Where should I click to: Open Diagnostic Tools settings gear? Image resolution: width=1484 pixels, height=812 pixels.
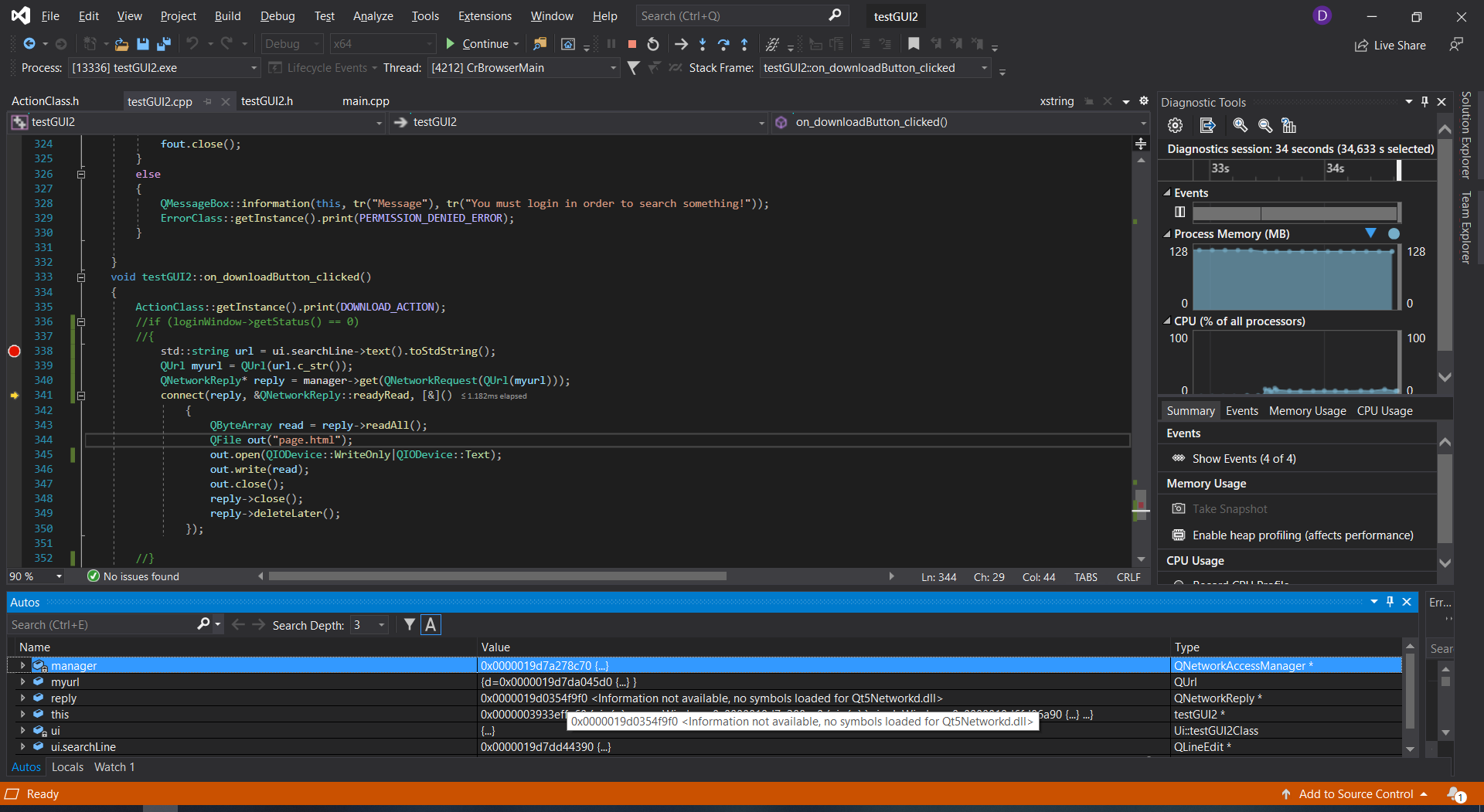(1175, 125)
